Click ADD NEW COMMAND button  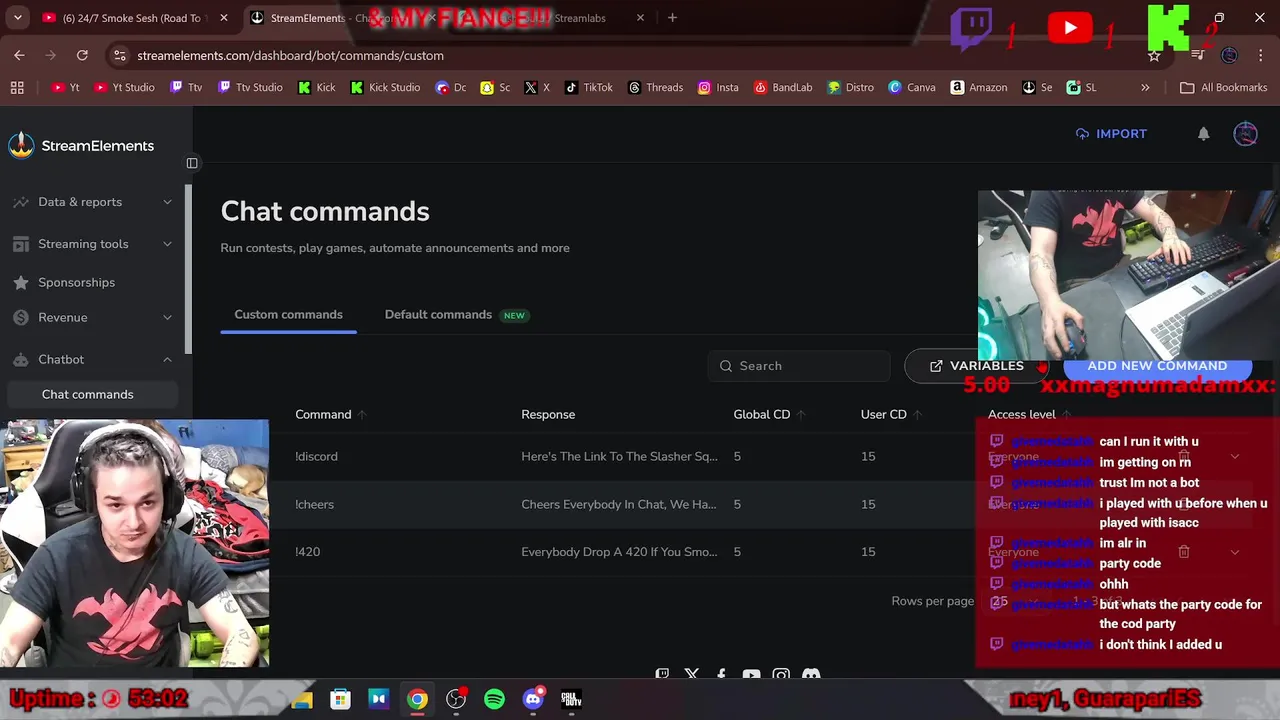[1157, 366]
